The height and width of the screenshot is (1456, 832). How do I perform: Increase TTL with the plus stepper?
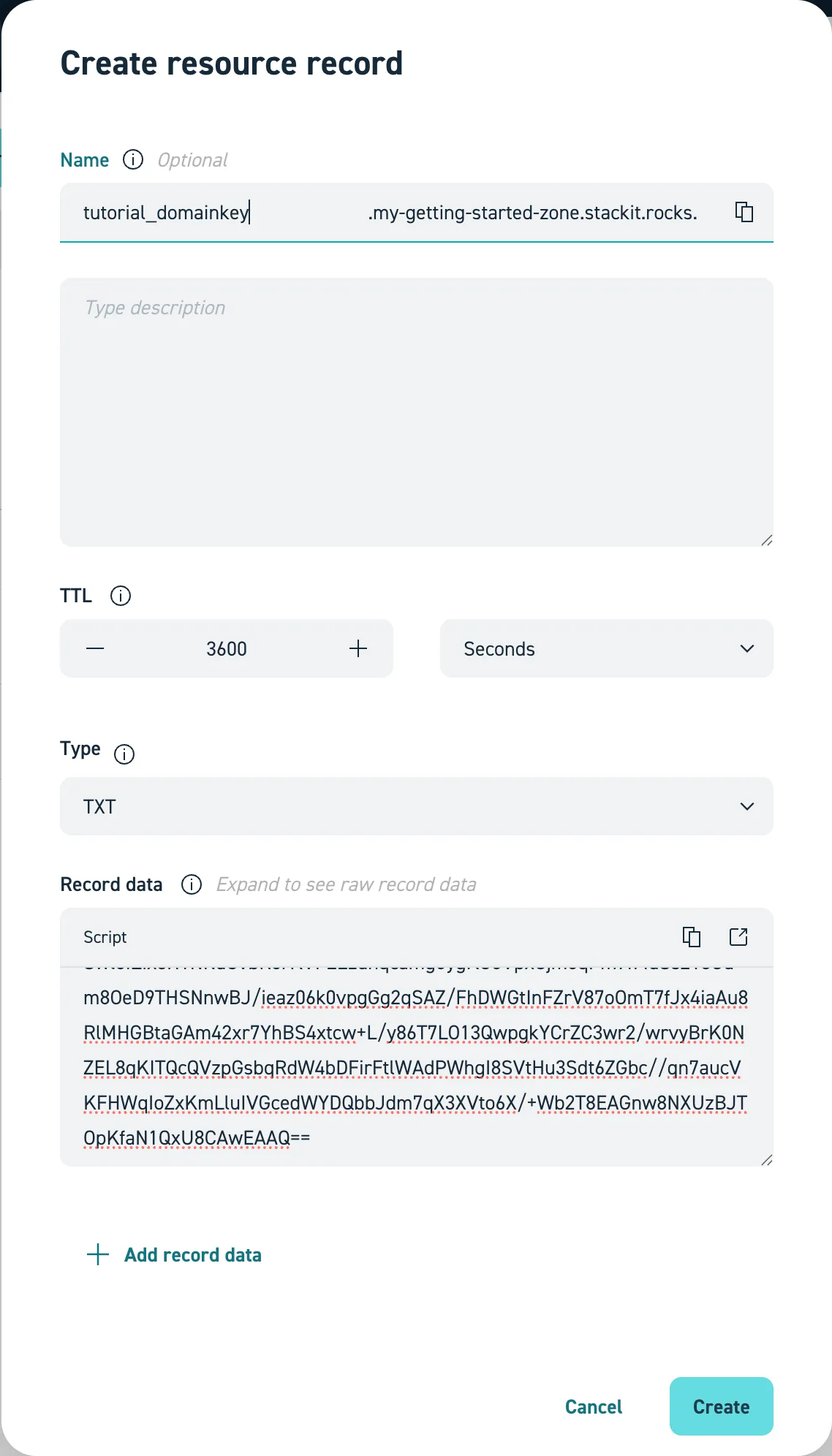[358, 648]
